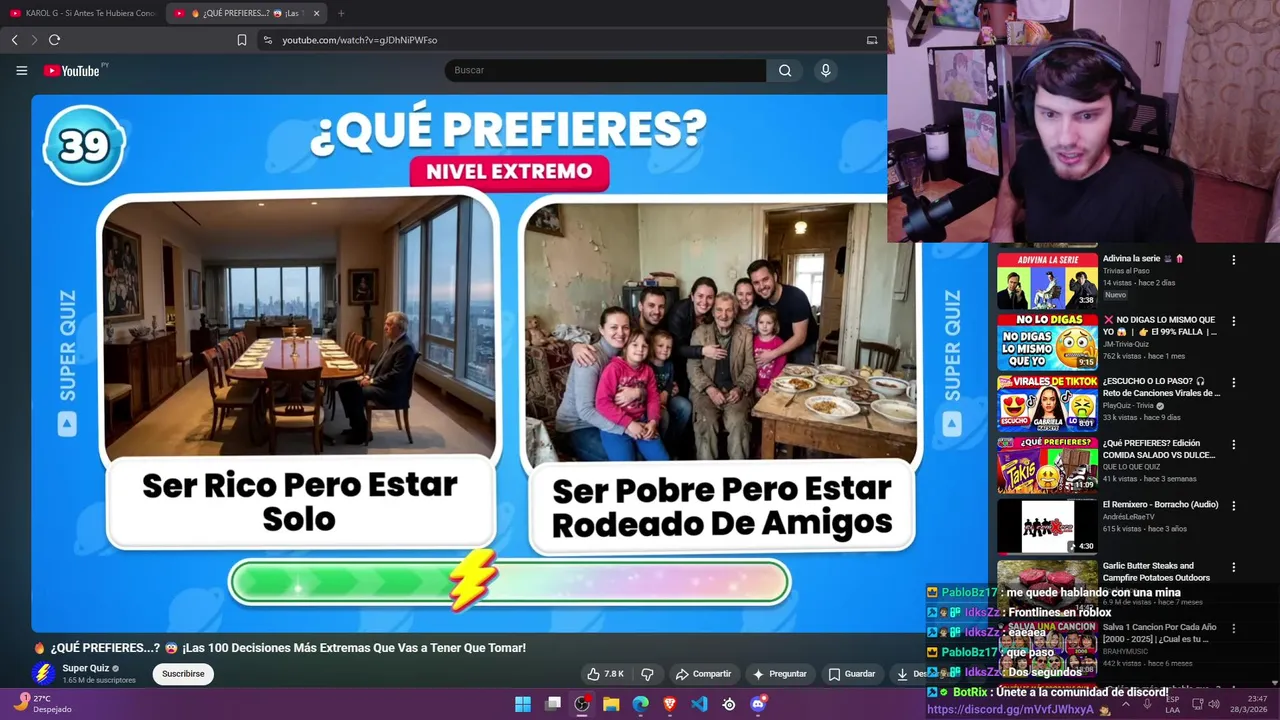This screenshot has width=1280, height=720.
Task: Open Discord from taskbar
Action: pyautogui.click(x=758, y=704)
